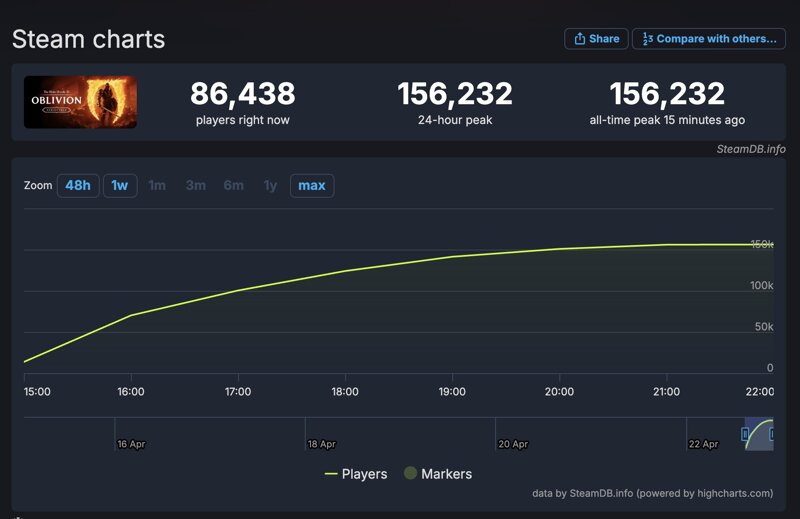Click the Steam charts heading
The image size is (800, 519).
pos(88,39)
